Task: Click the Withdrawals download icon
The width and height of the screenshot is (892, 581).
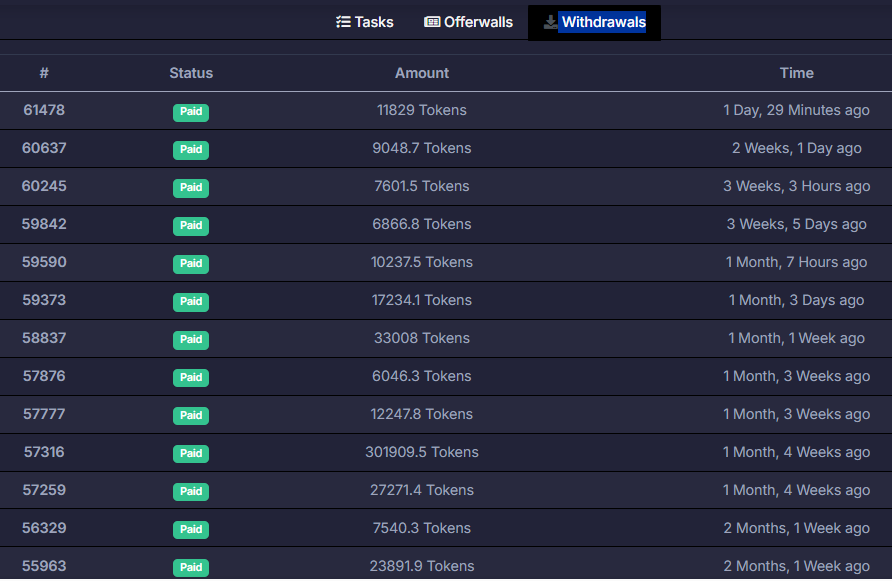Action: point(550,22)
